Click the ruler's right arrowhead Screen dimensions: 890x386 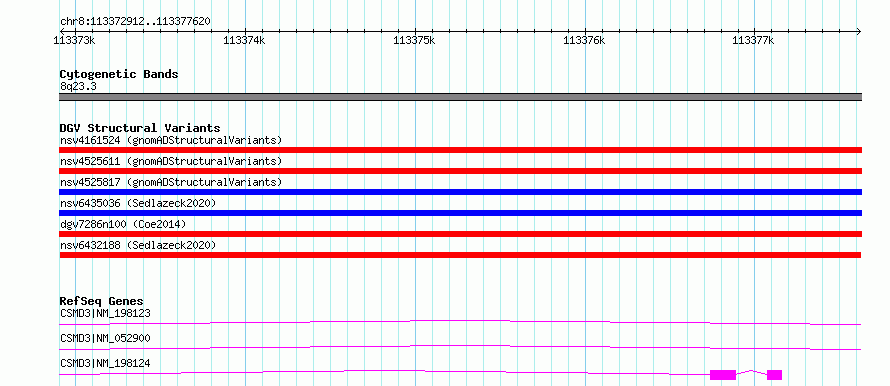coord(858,31)
